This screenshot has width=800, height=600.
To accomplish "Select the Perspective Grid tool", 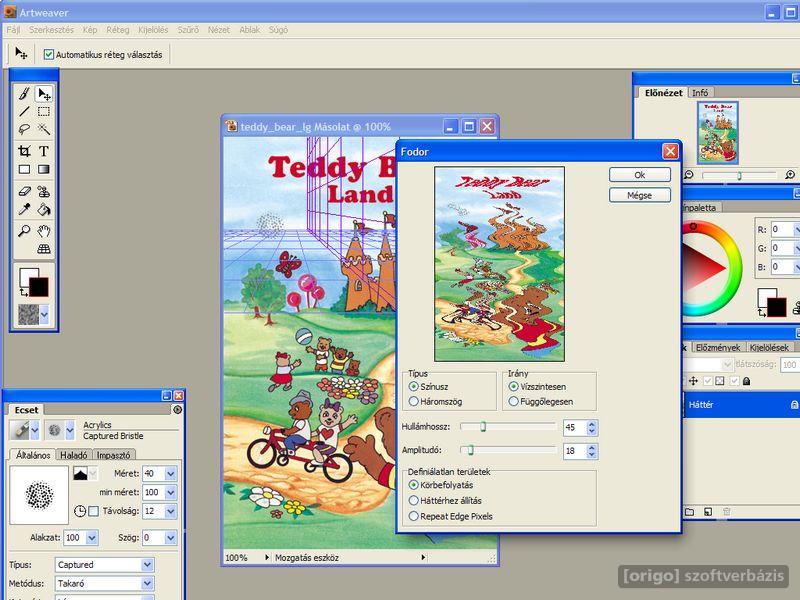I will tap(44, 249).
